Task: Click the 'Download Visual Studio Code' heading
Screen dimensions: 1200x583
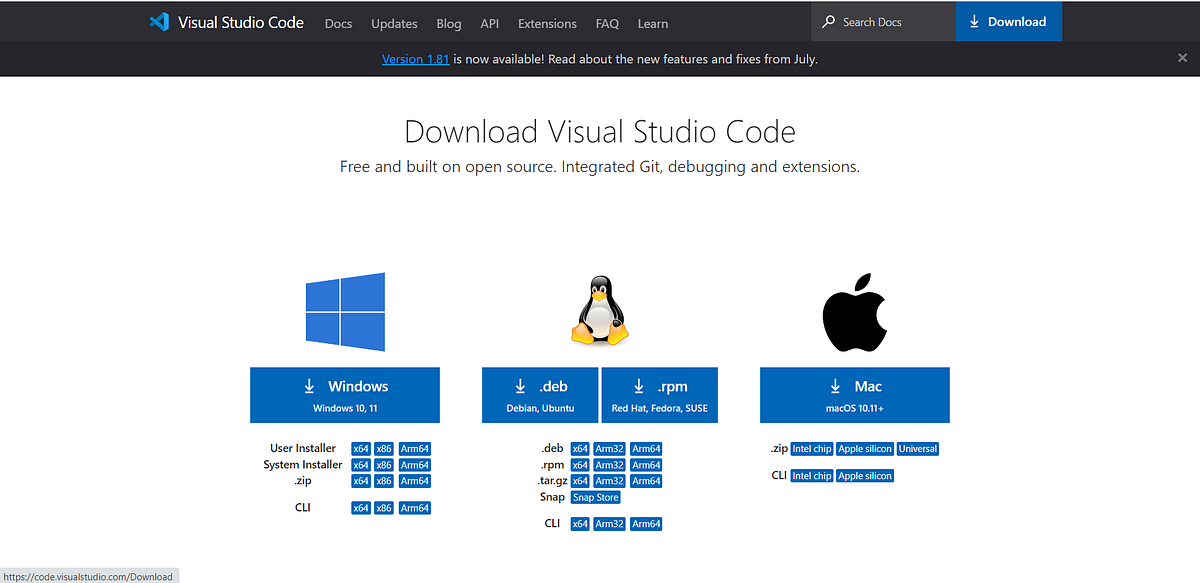Action: click(x=600, y=132)
